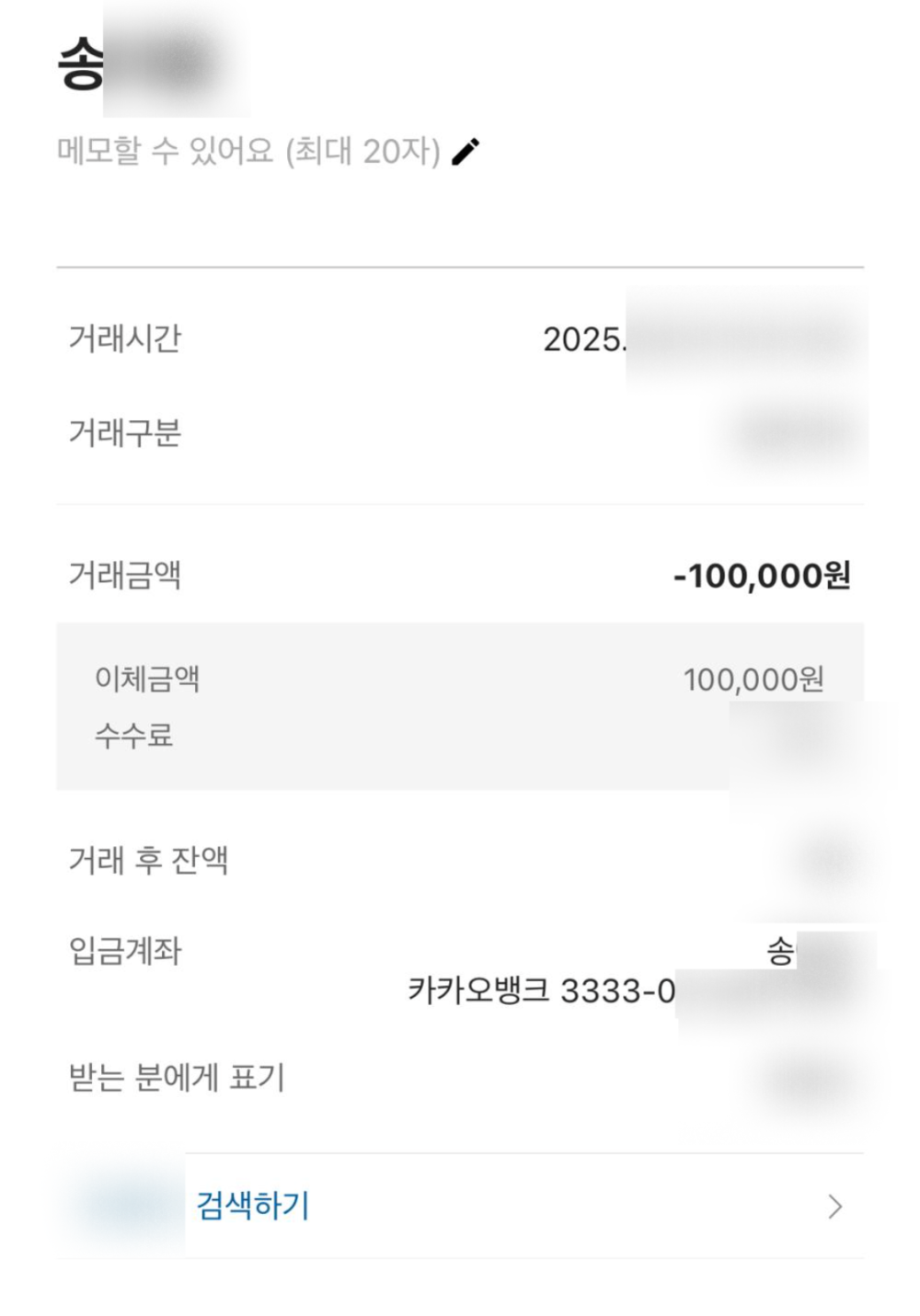Click the 받는 분에게 표기 label

177,1077
